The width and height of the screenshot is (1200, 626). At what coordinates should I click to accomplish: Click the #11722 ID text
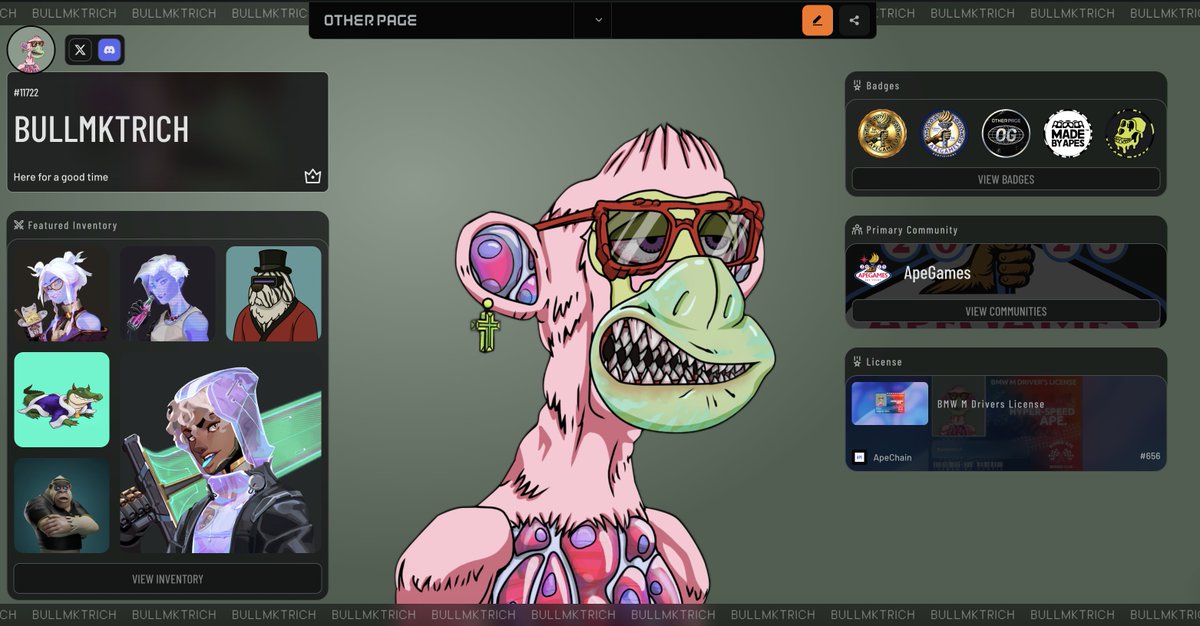pyautogui.click(x=26, y=93)
